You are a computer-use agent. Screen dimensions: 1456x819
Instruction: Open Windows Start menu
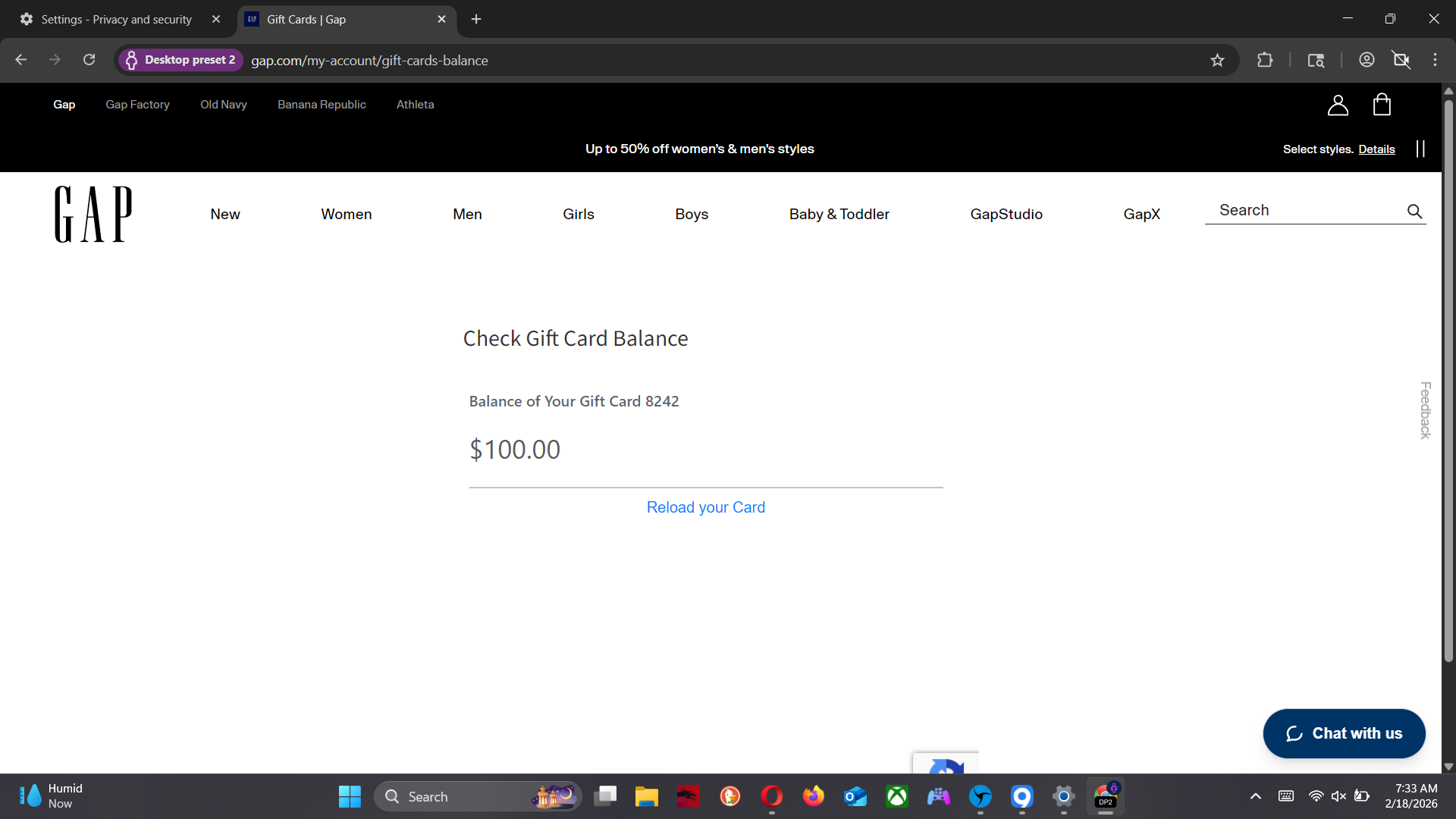[350, 796]
